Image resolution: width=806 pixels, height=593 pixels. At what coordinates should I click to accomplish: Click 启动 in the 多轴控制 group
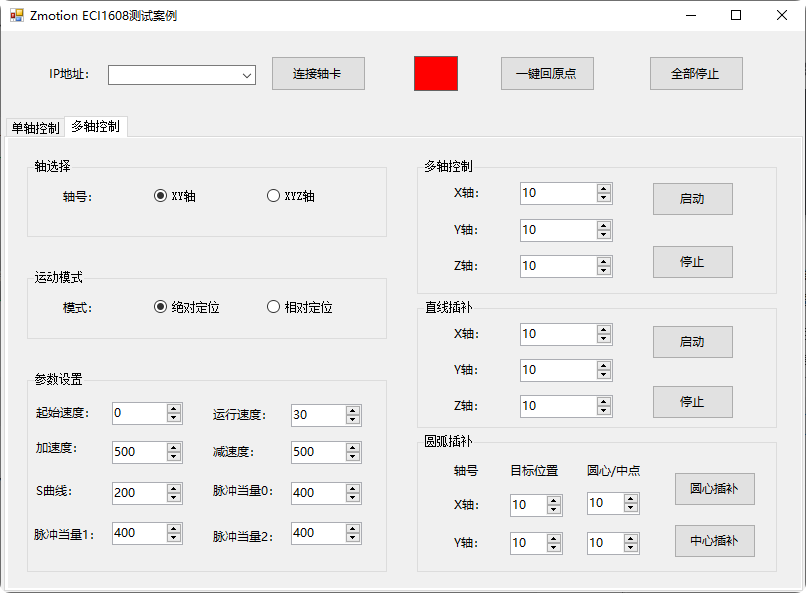pyautogui.click(x=692, y=199)
